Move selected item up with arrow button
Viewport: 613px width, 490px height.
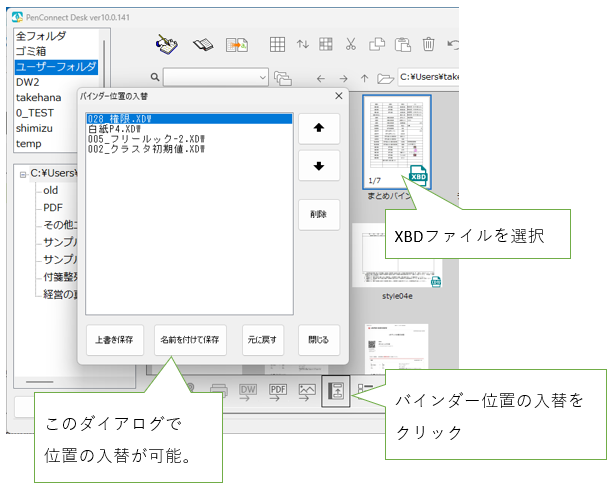pos(319,127)
